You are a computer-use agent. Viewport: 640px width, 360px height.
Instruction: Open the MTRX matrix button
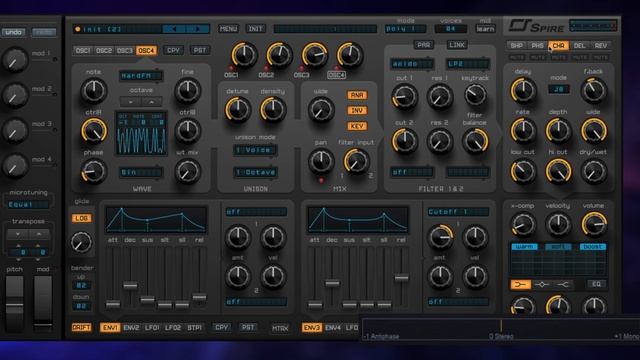(x=280, y=328)
